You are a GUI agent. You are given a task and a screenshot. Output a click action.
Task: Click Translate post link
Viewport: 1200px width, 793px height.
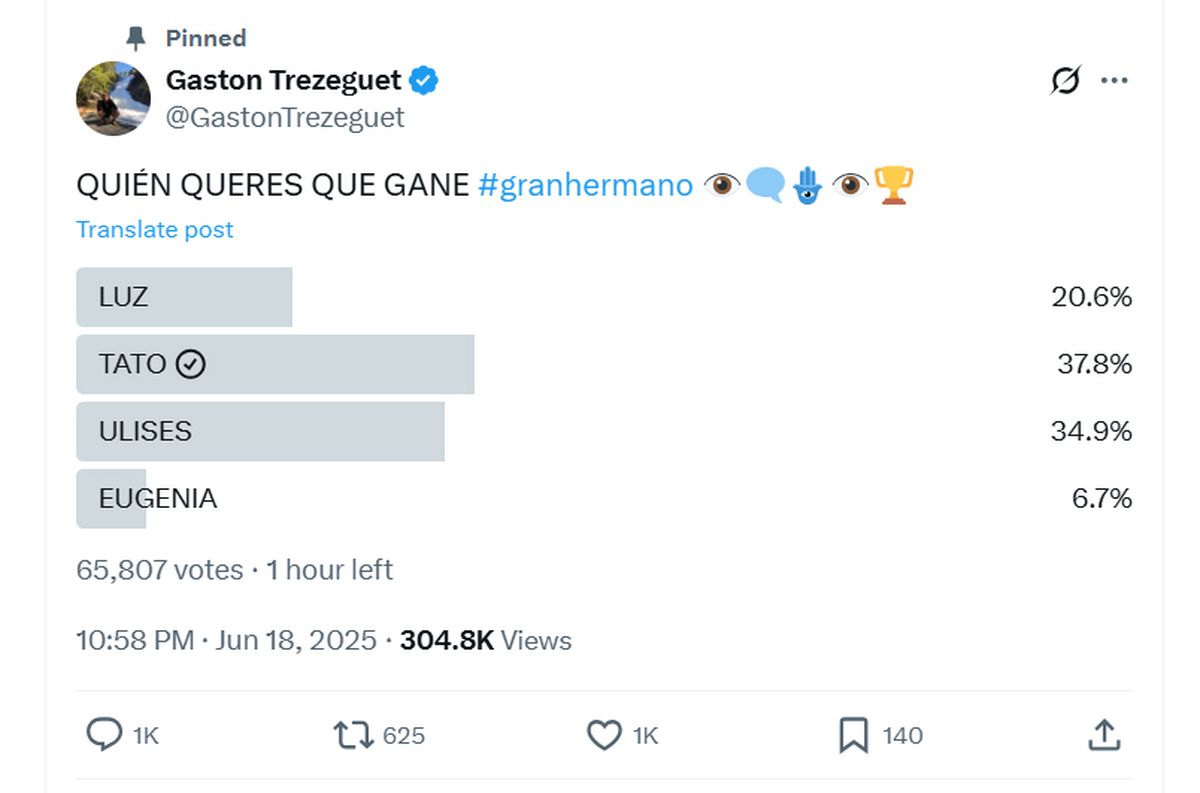(x=155, y=229)
